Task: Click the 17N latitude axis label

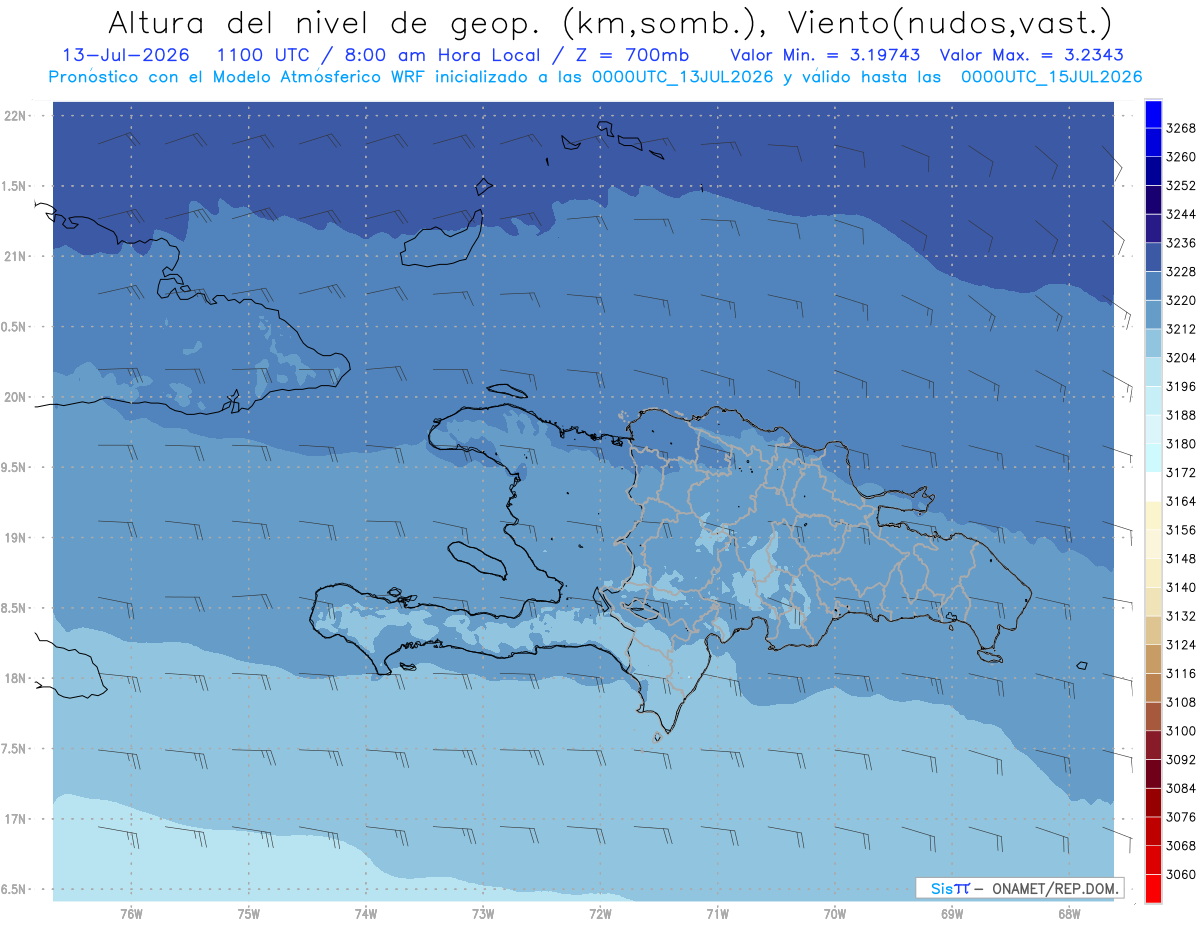Action: (x=15, y=820)
